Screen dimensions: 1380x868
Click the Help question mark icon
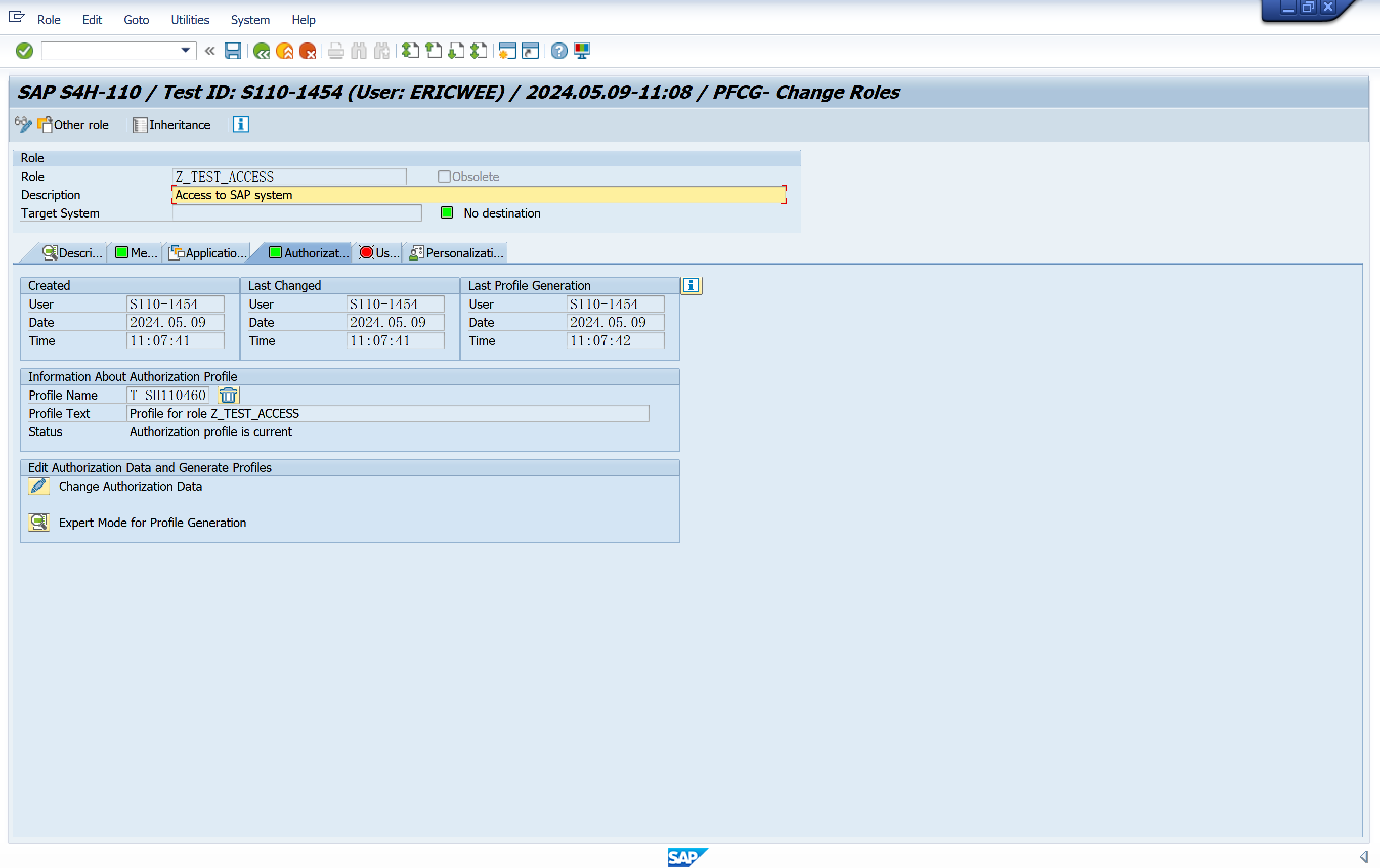point(559,51)
